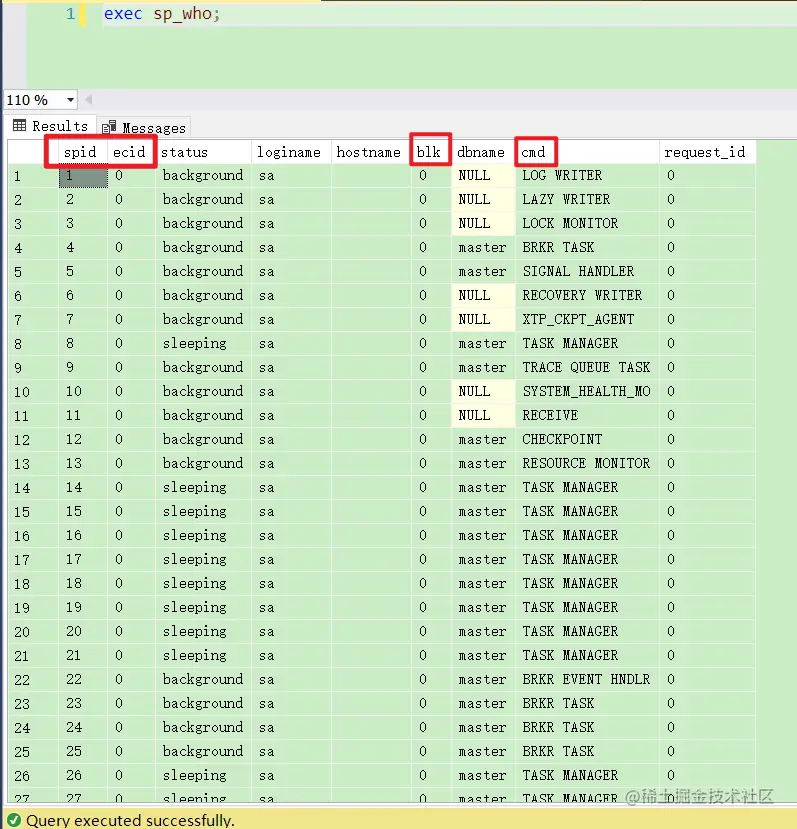This screenshot has height=829, width=797.
Task: Click the background status cell in row 9
Action: [203, 367]
